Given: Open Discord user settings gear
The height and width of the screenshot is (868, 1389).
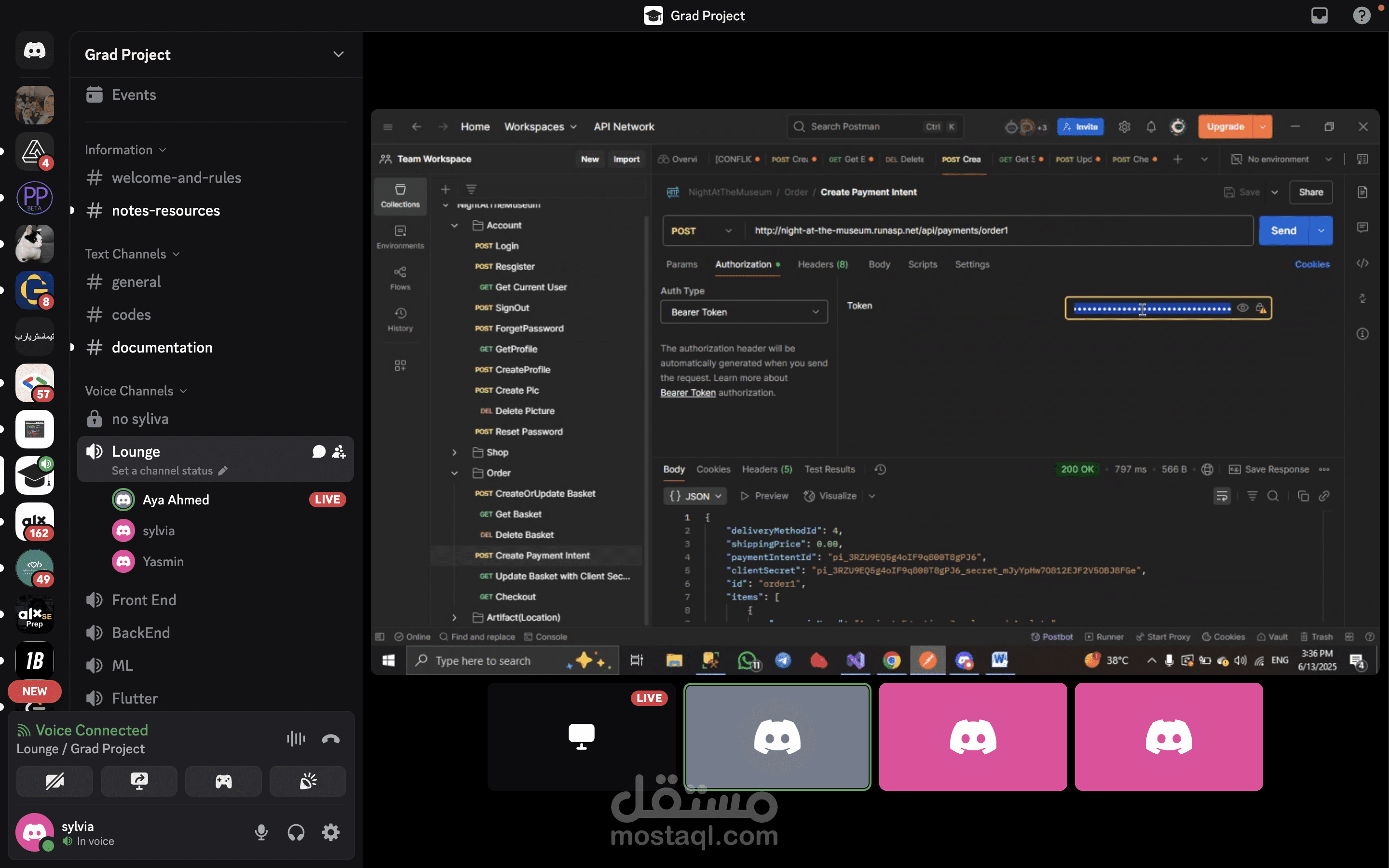Looking at the screenshot, I should (330, 832).
